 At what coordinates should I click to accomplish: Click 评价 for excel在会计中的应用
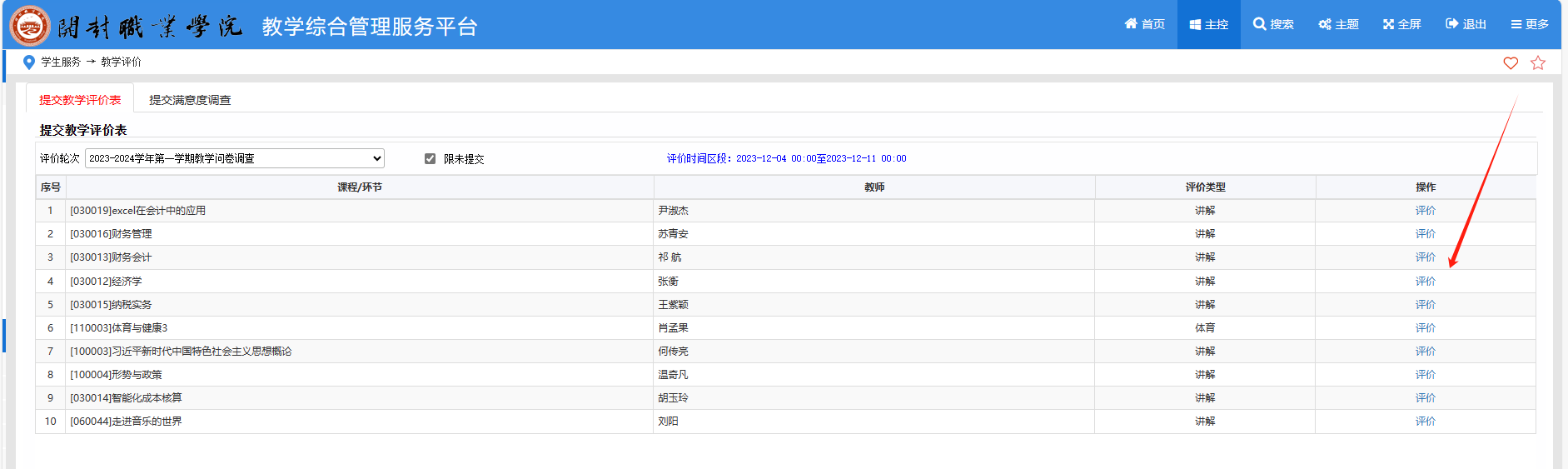(1426, 211)
